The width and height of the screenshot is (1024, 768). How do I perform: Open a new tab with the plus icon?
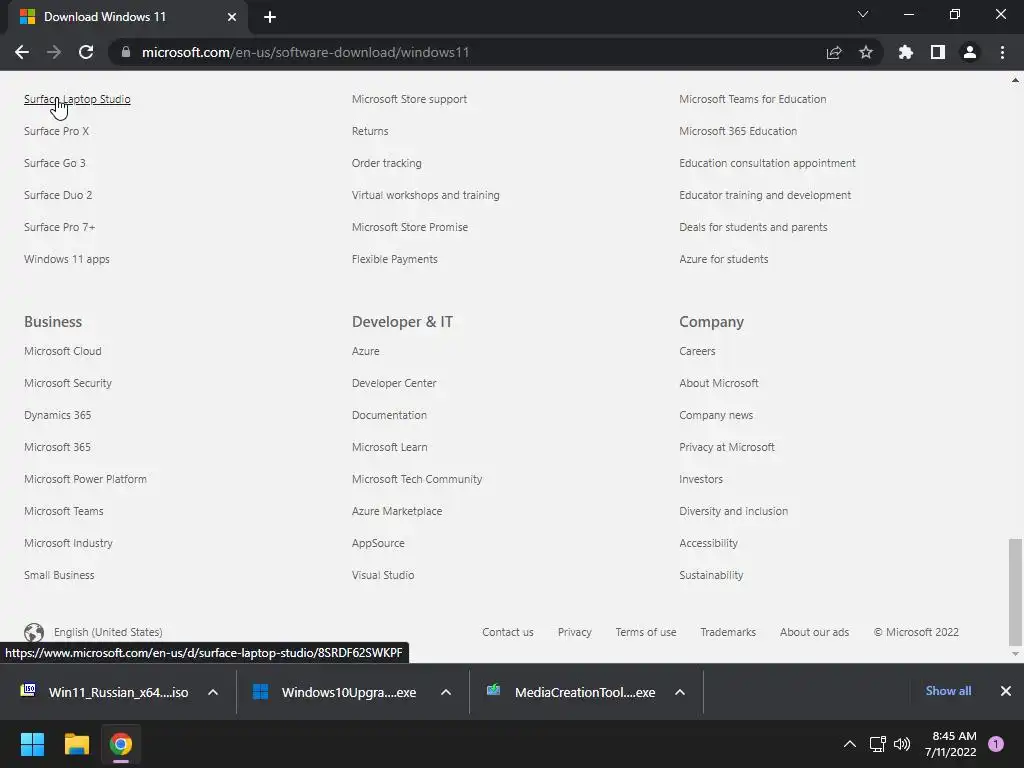point(270,17)
